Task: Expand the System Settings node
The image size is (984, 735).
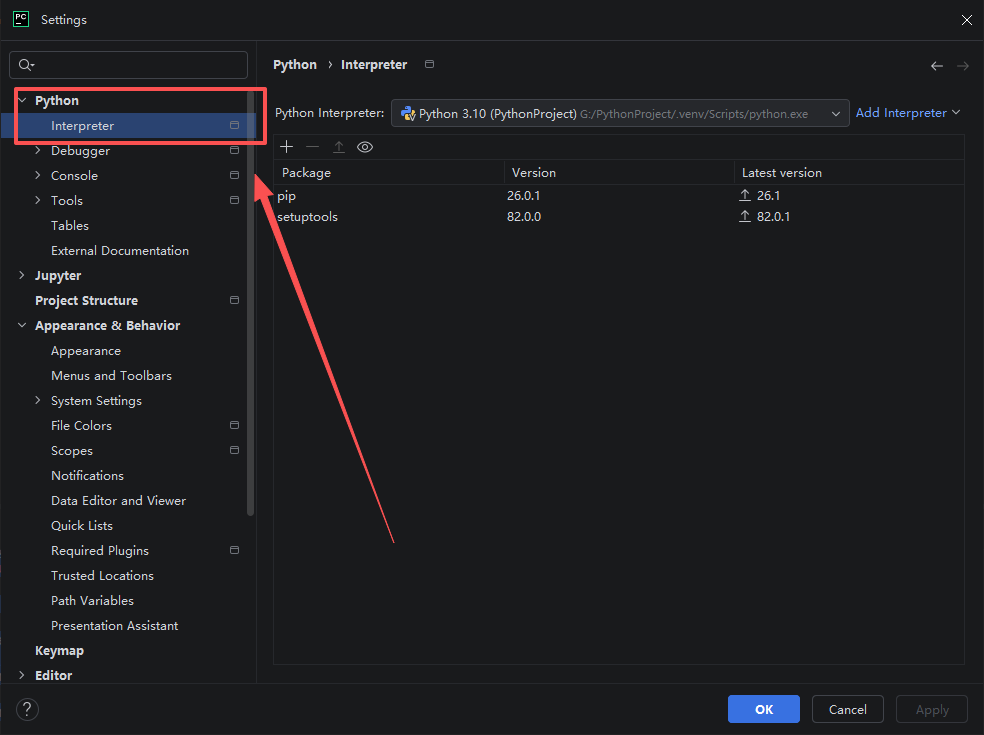Action: click(x=38, y=400)
